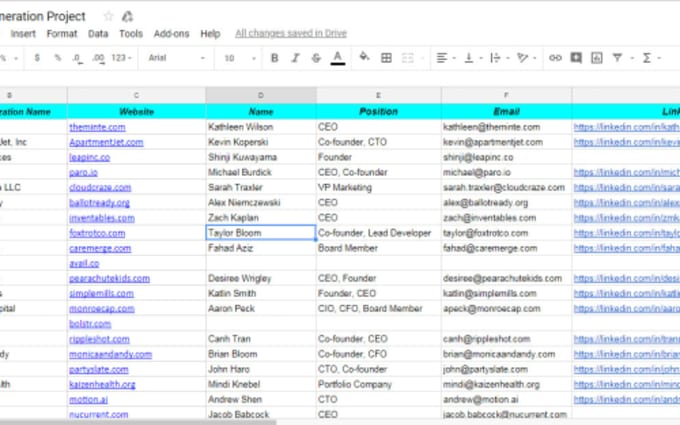Toggle italic formatting

[295, 58]
